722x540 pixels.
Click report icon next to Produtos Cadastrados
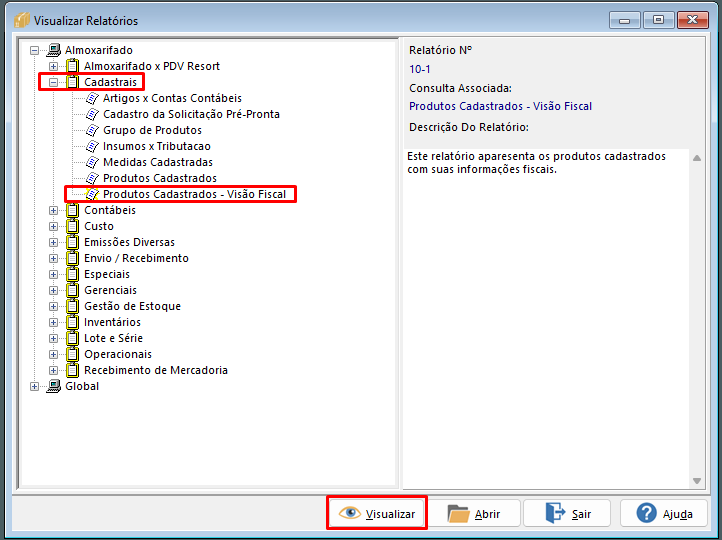93,178
